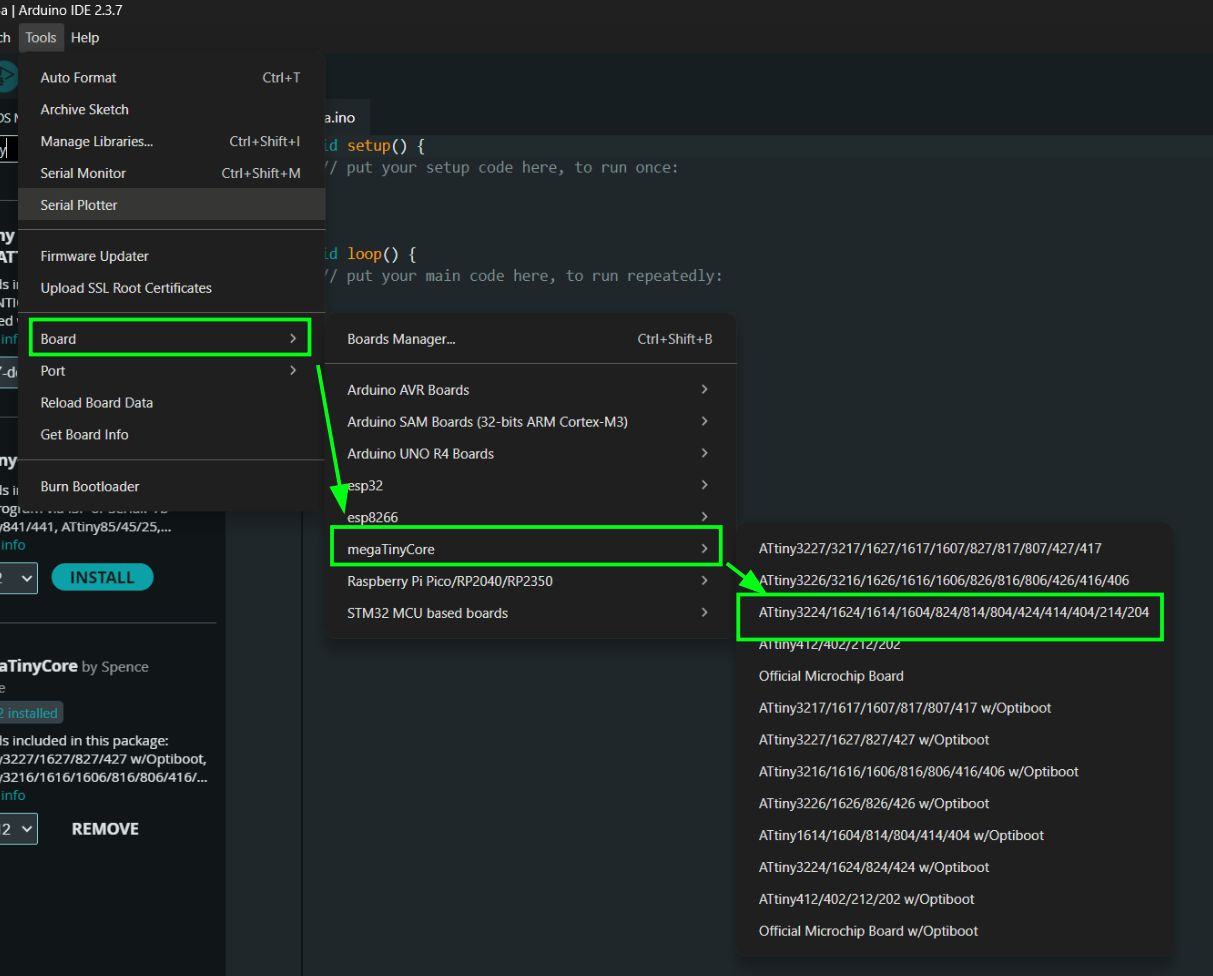
Task: Click the setup() function line in editor
Action: pos(373,146)
